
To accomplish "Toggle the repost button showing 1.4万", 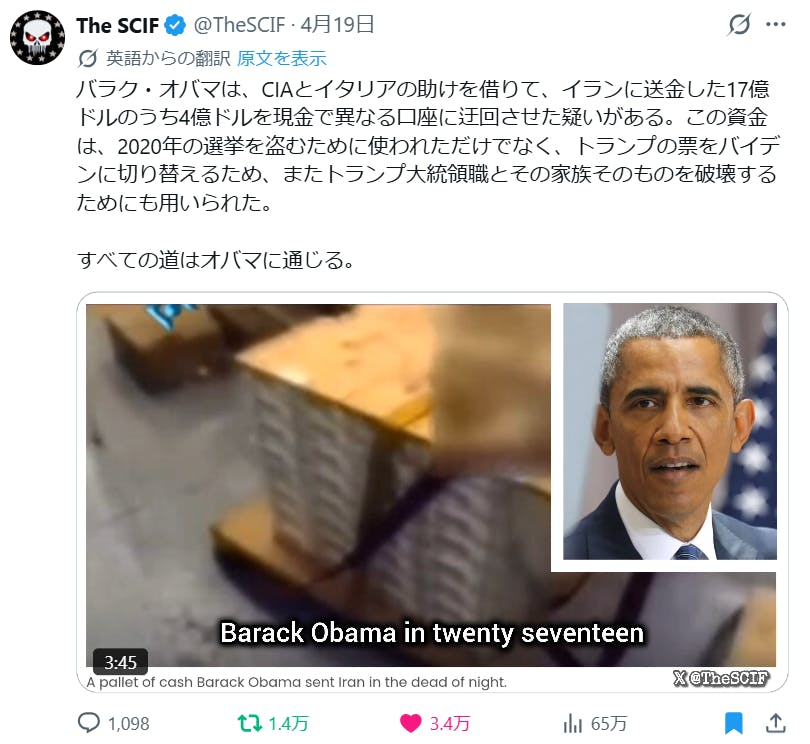I will 250,723.
